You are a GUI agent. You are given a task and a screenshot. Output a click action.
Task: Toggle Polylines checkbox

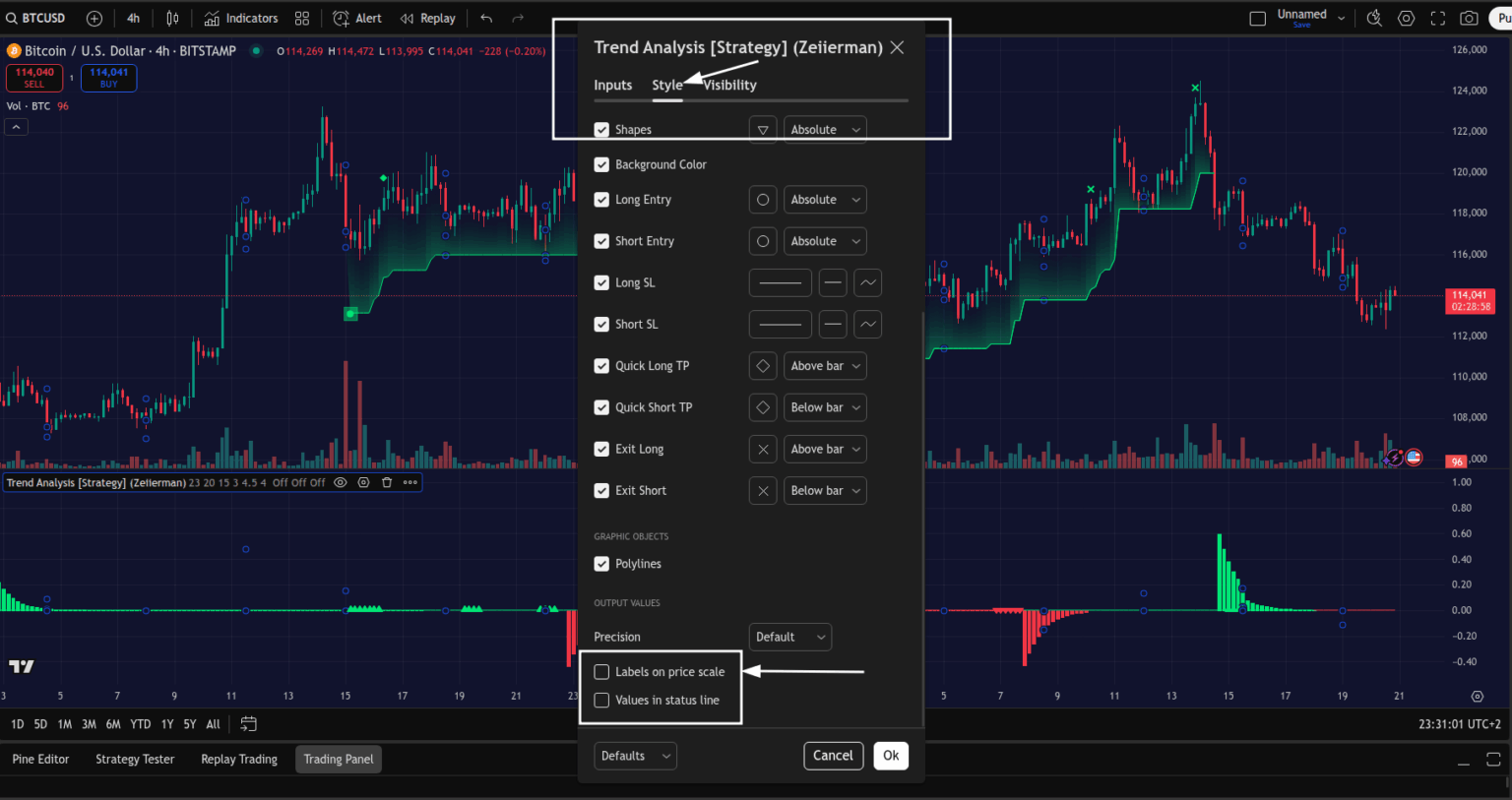click(x=601, y=564)
